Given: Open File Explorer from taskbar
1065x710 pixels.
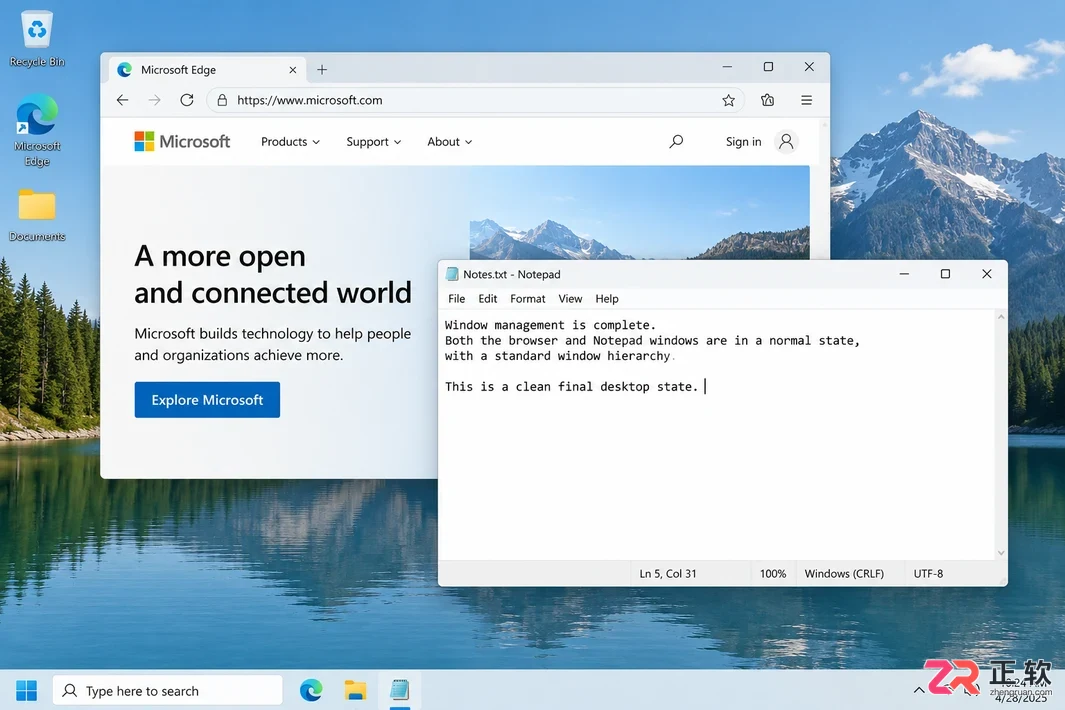Looking at the screenshot, I should coord(355,690).
